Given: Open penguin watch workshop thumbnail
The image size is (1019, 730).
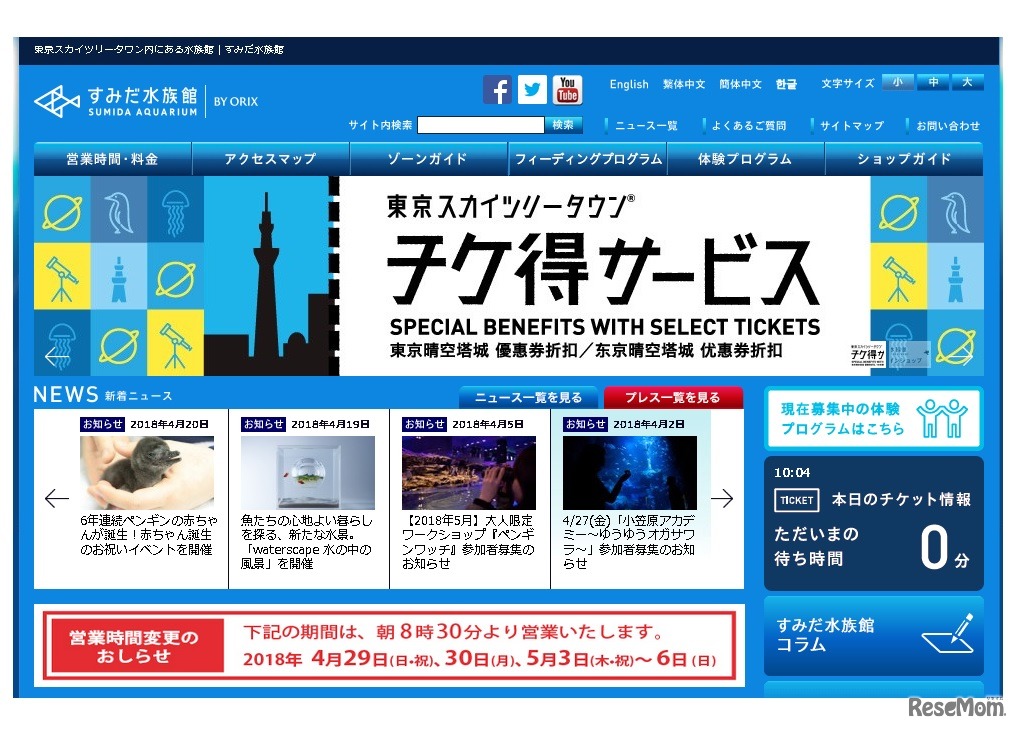Looking at the screenshot, I should 469,473.
